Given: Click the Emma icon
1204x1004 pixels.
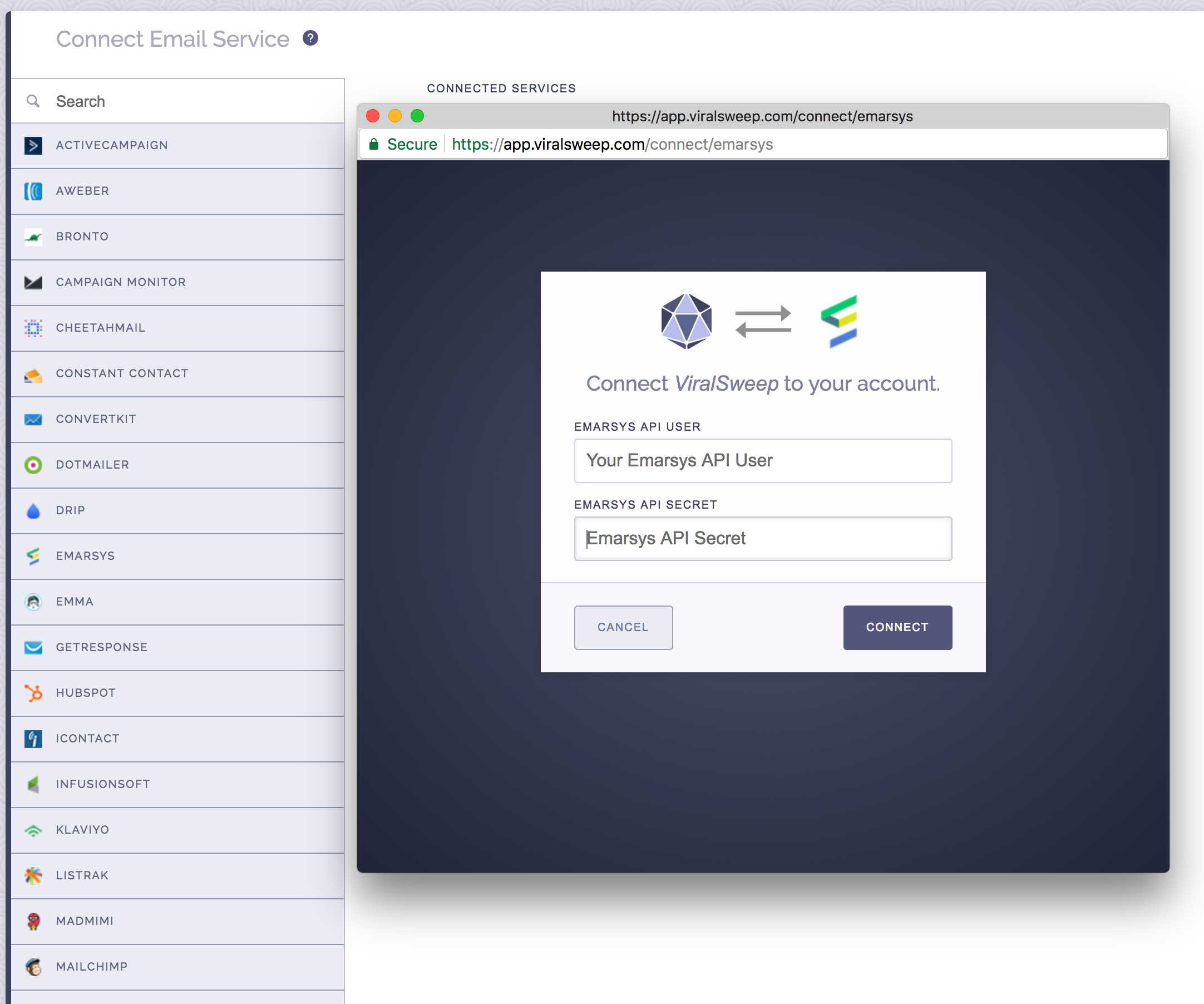Looking at the screenshot, I should tap(33, 602).
